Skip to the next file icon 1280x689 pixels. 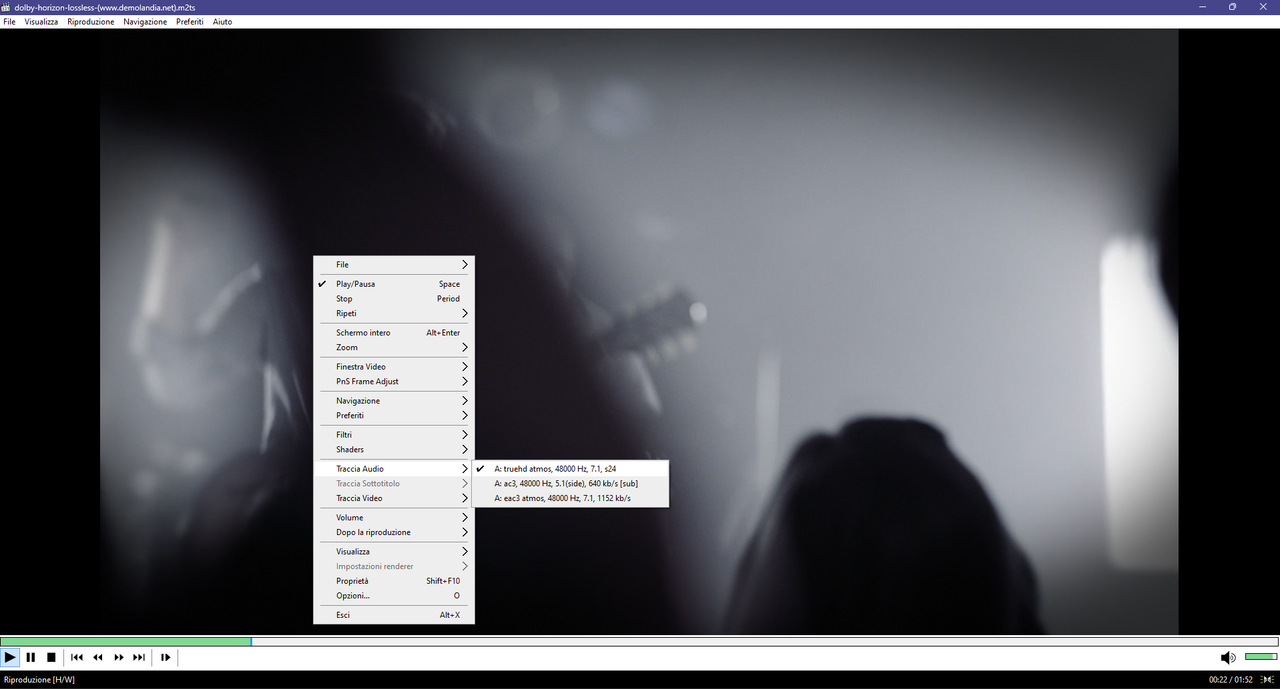139,657
